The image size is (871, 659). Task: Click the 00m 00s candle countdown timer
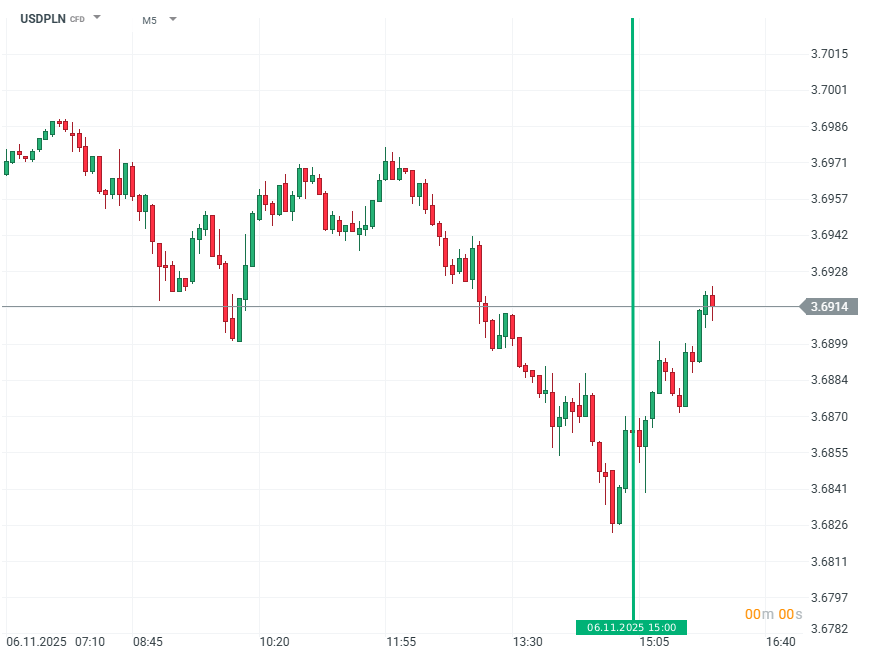pyautogui.click(x=773, y=614)
